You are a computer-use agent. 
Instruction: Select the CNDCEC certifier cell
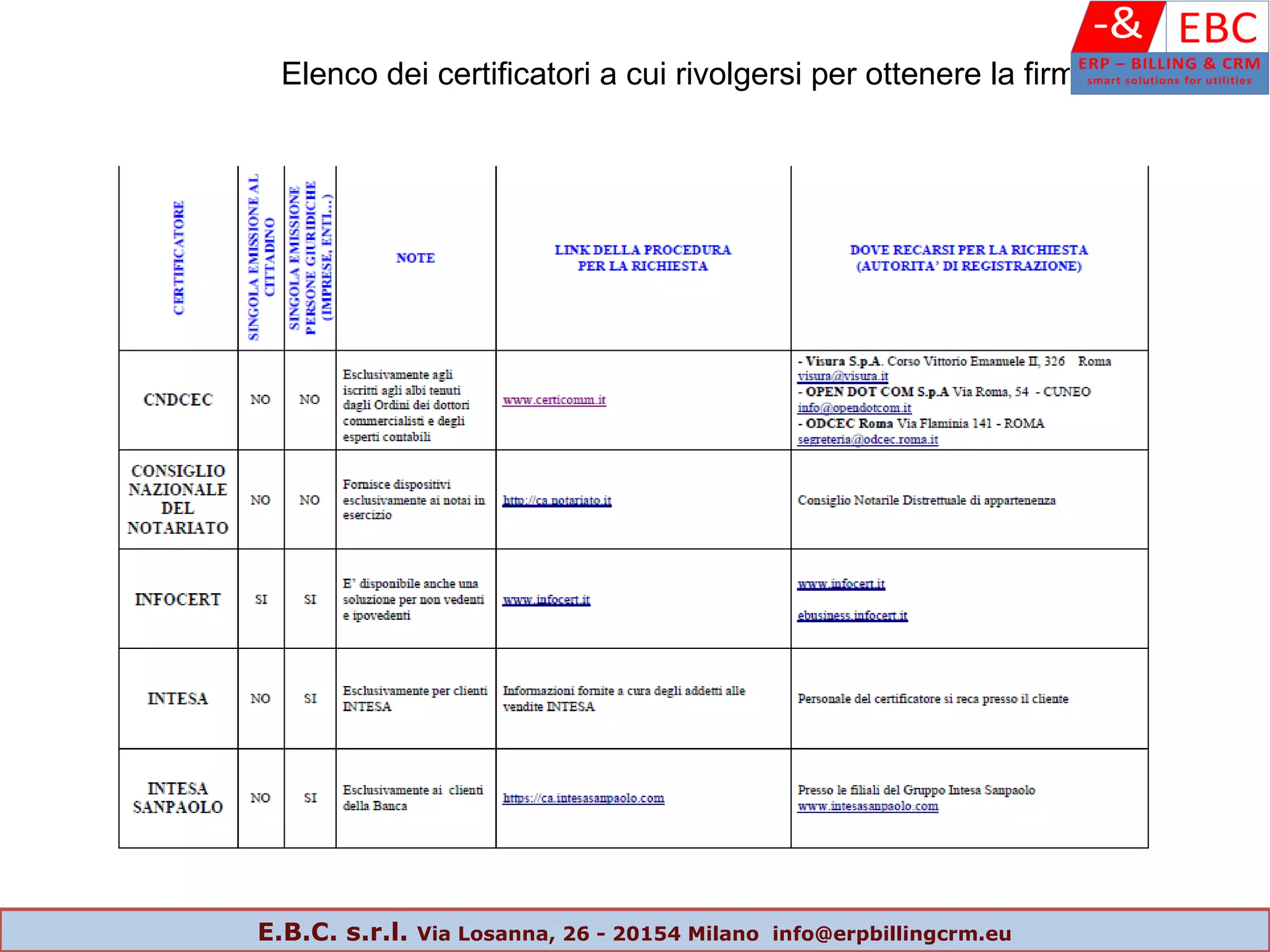(x=178, y=400)
